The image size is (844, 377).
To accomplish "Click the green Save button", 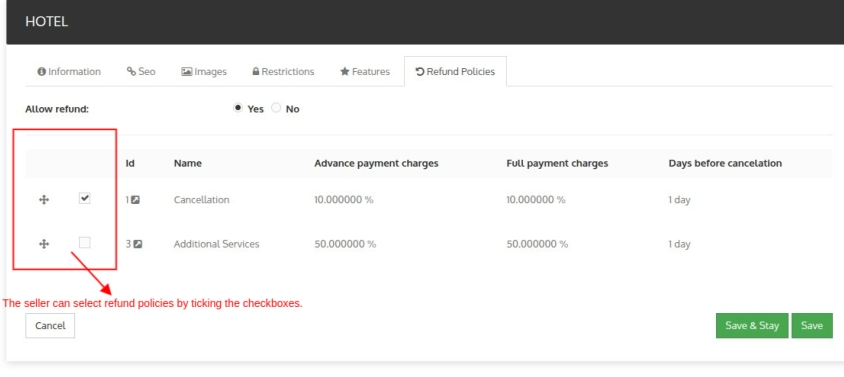I will point(812,326).
